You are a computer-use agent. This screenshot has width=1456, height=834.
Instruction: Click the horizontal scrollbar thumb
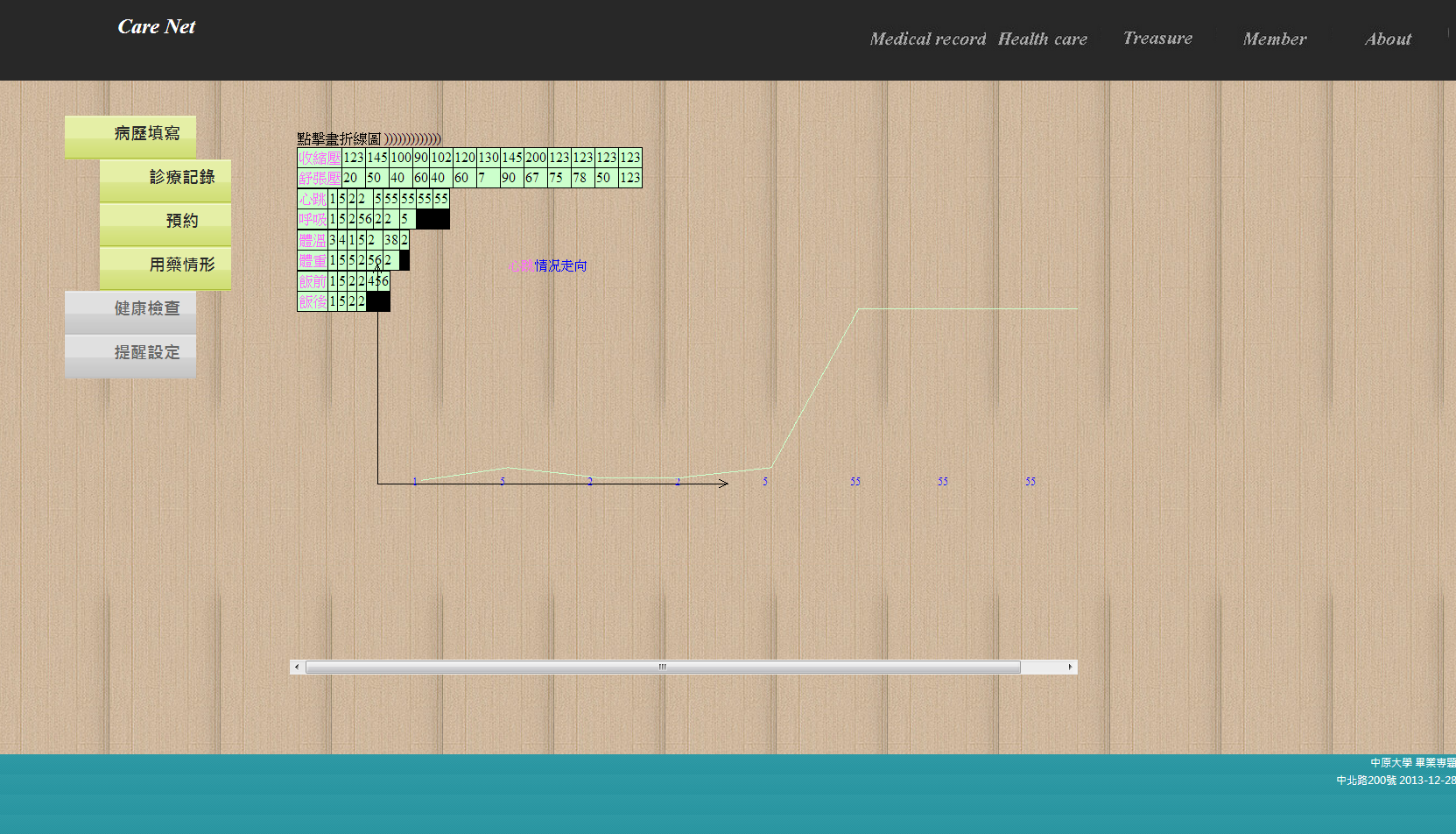663,668
